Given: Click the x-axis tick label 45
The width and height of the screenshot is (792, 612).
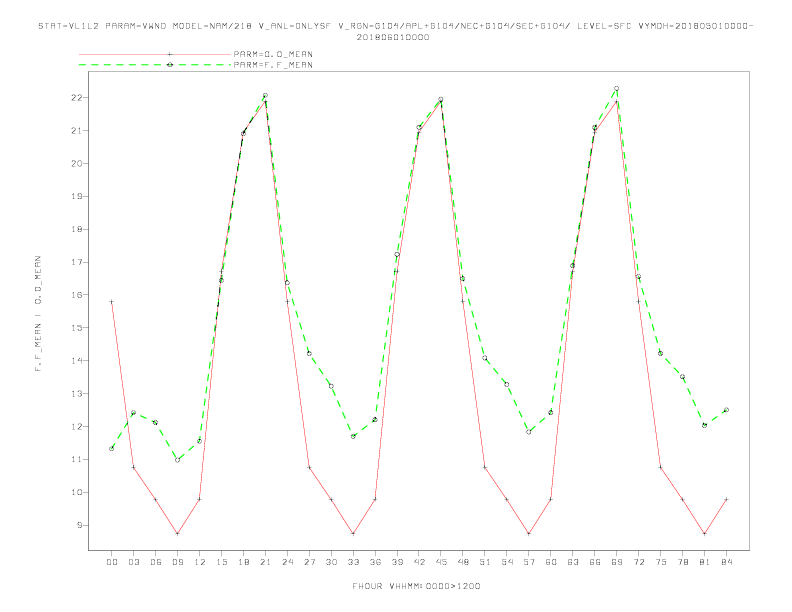Looking at the screenshot, I should click(441, 562).
